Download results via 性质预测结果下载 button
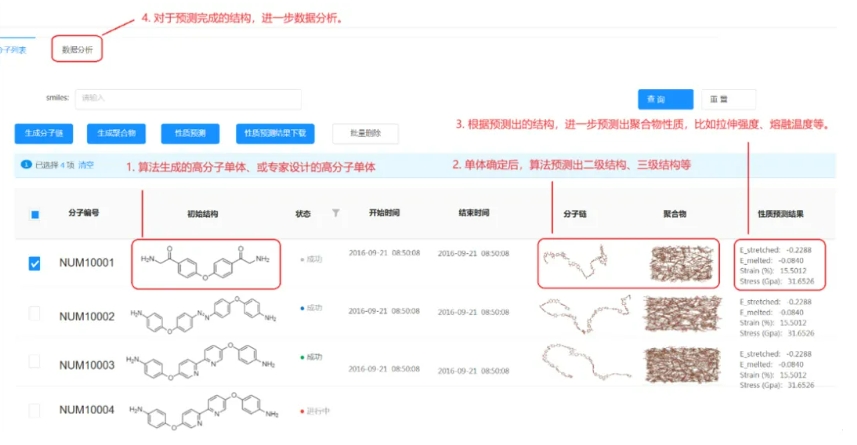This screenshot has height=445, width=857. 276,133
